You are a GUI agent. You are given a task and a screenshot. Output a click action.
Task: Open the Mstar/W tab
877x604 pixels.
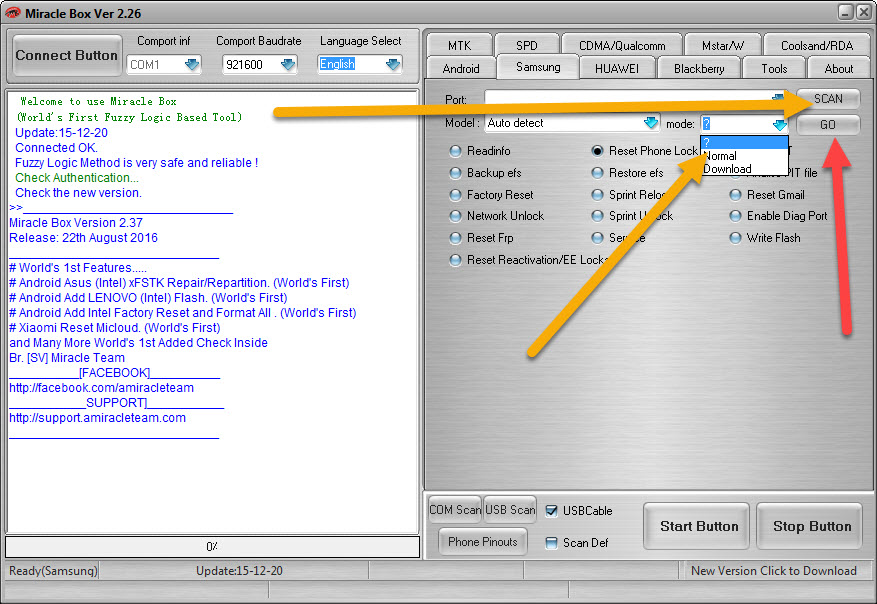point(723,45)
